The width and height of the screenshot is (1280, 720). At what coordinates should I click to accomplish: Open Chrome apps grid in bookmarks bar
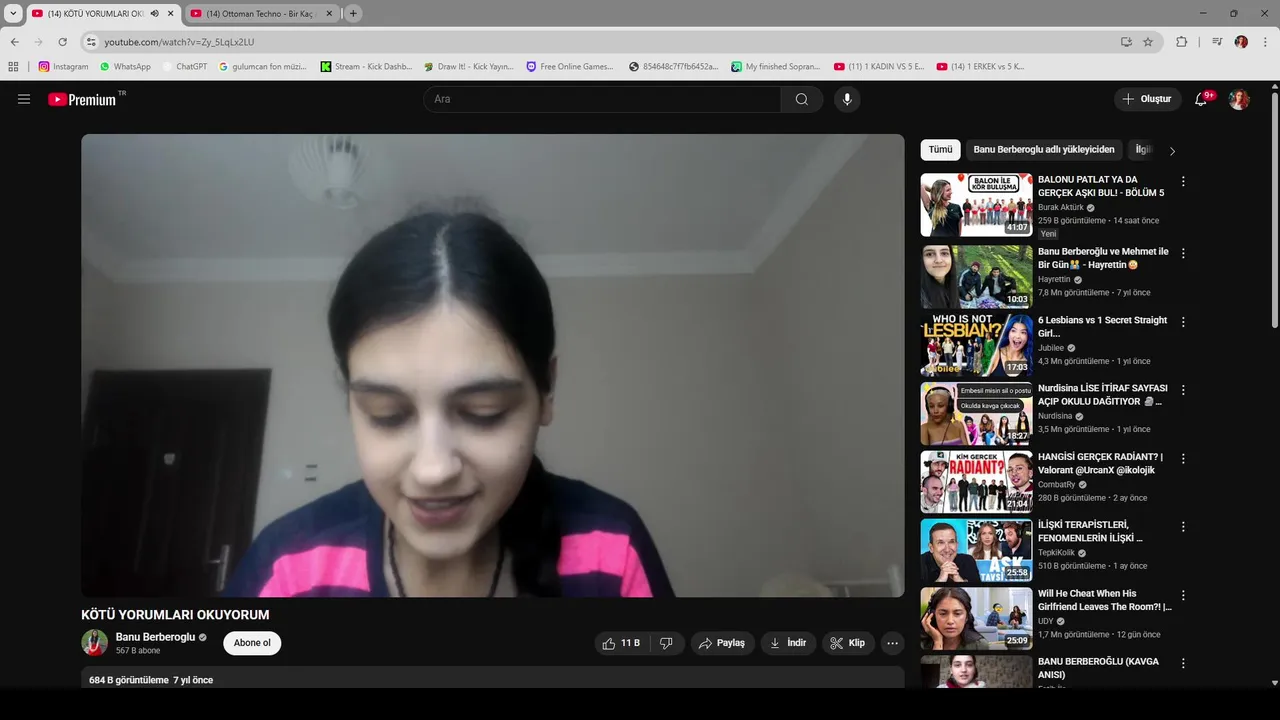pos(13,67)
